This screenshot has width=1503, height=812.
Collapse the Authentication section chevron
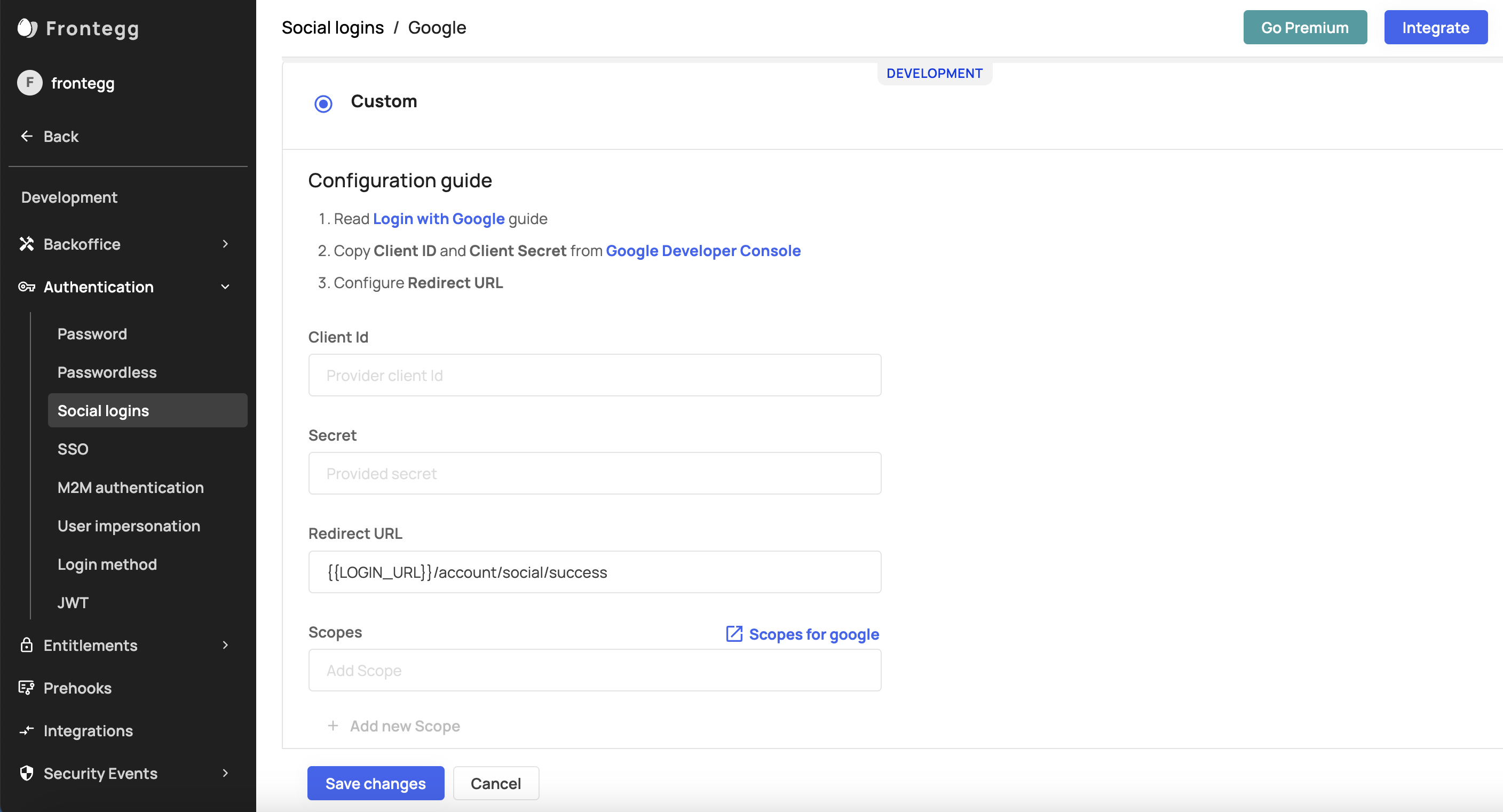225,287
